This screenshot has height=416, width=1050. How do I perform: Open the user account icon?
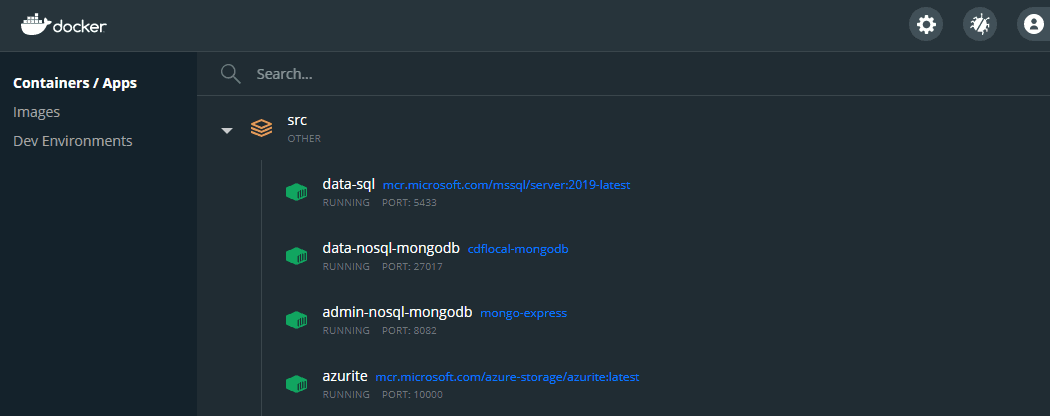(x=1033, y=24)
